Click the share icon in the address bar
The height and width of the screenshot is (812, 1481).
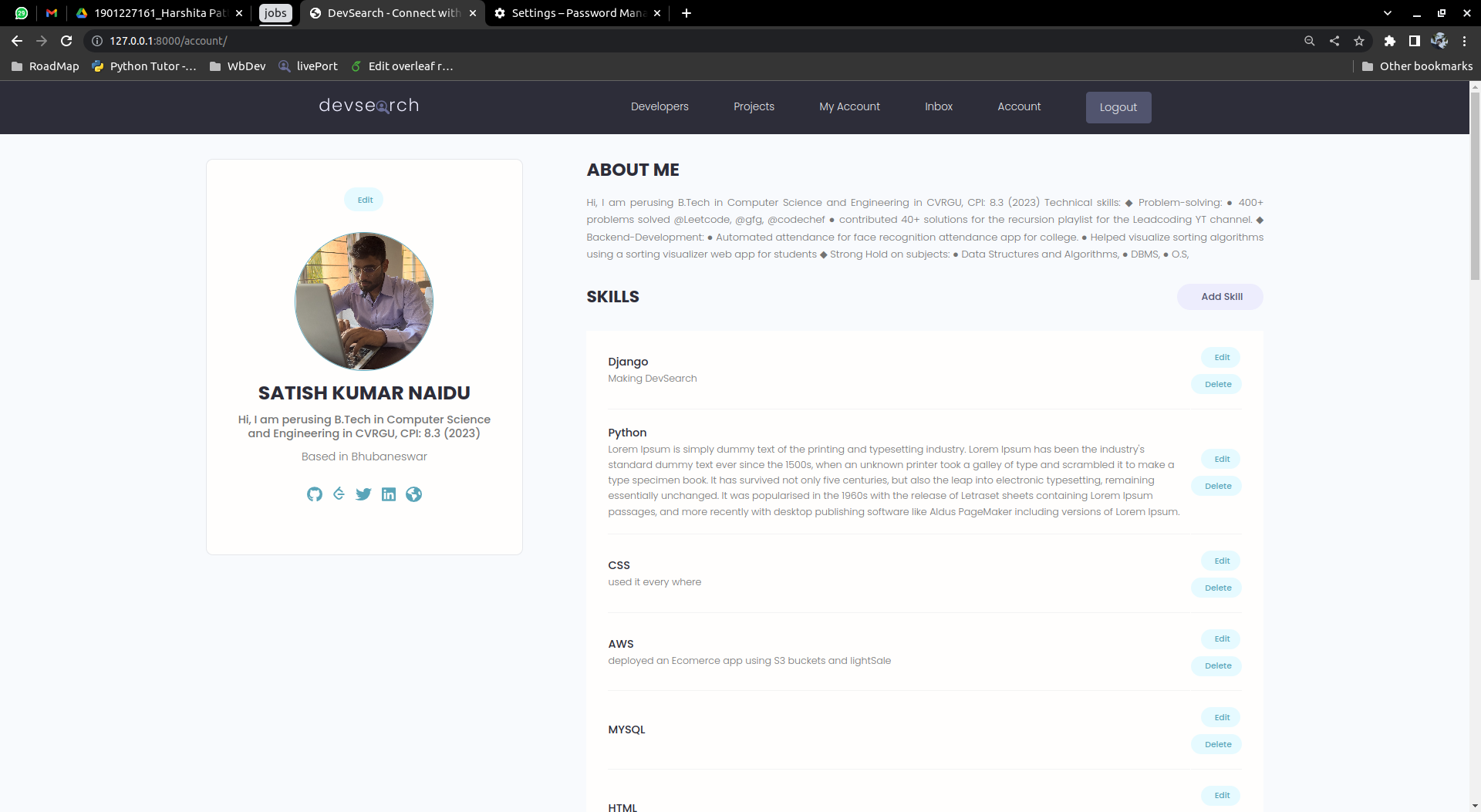click(1334, 41)
